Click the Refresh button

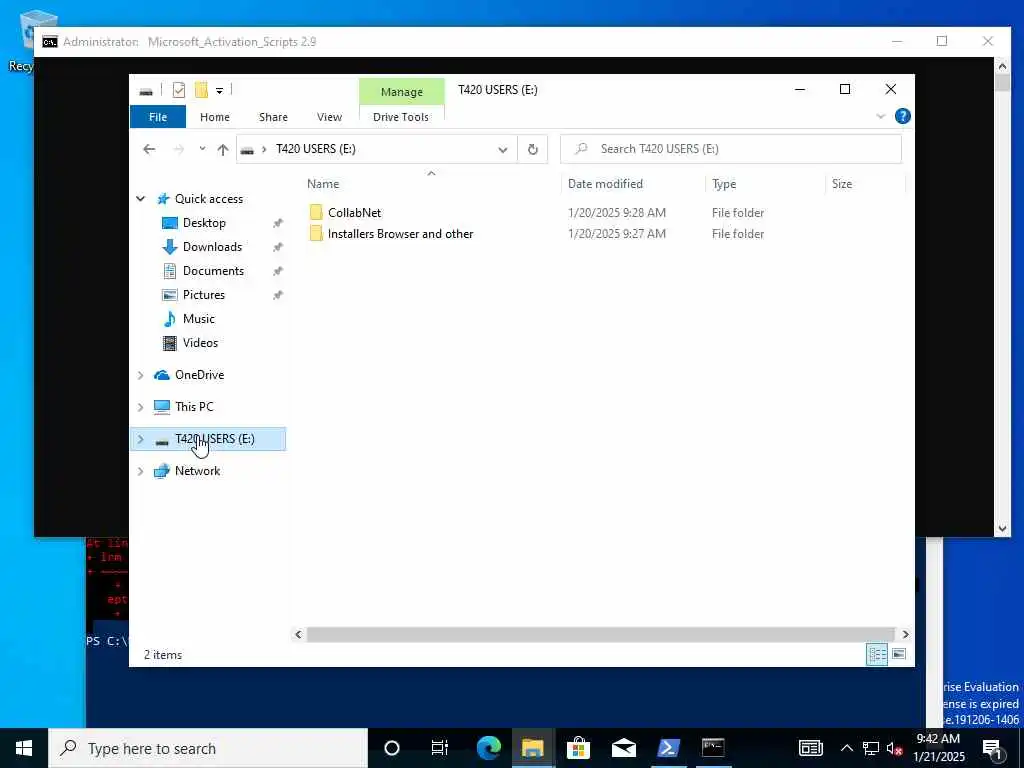click(533, 150)
